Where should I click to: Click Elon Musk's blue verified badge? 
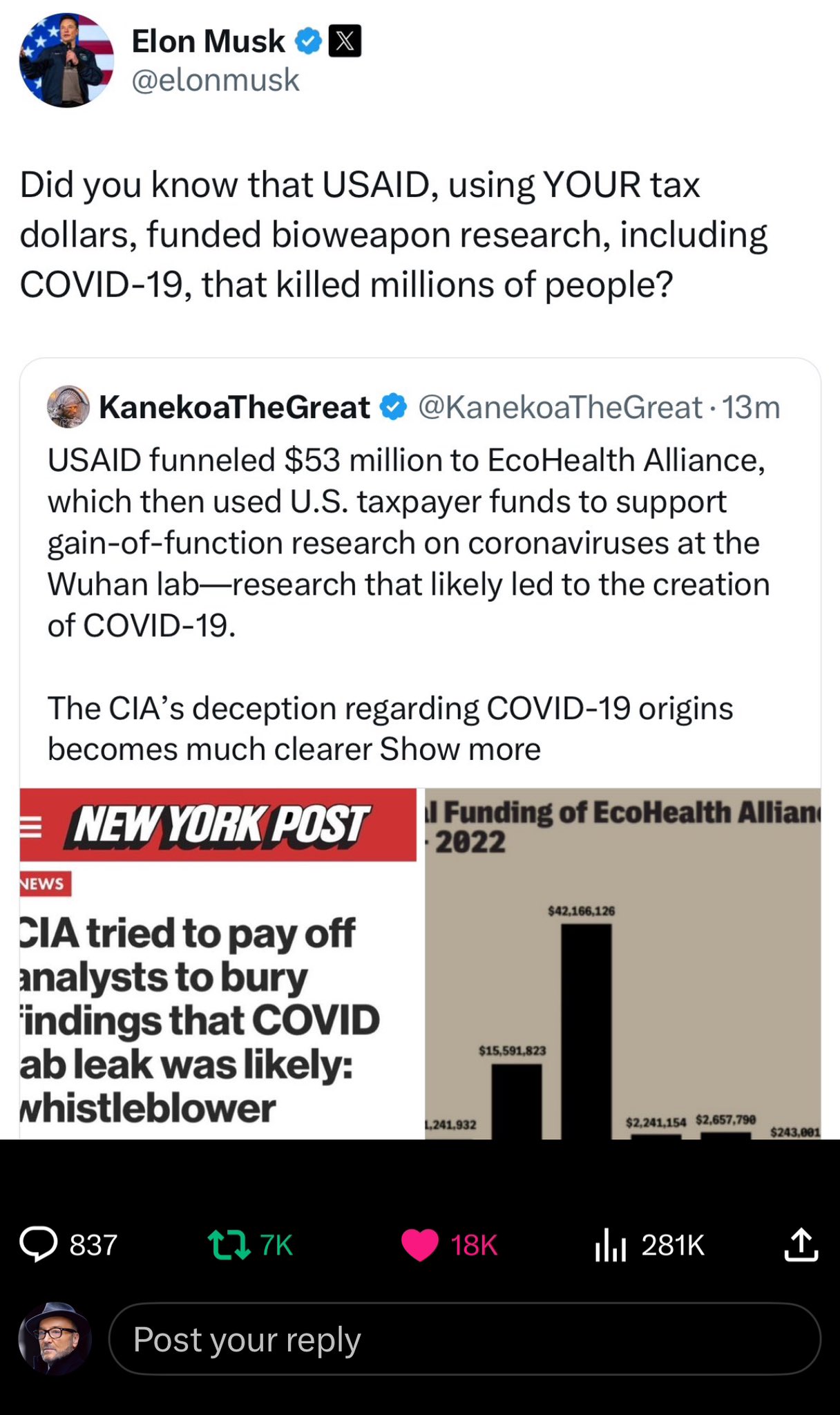point(308,41)
